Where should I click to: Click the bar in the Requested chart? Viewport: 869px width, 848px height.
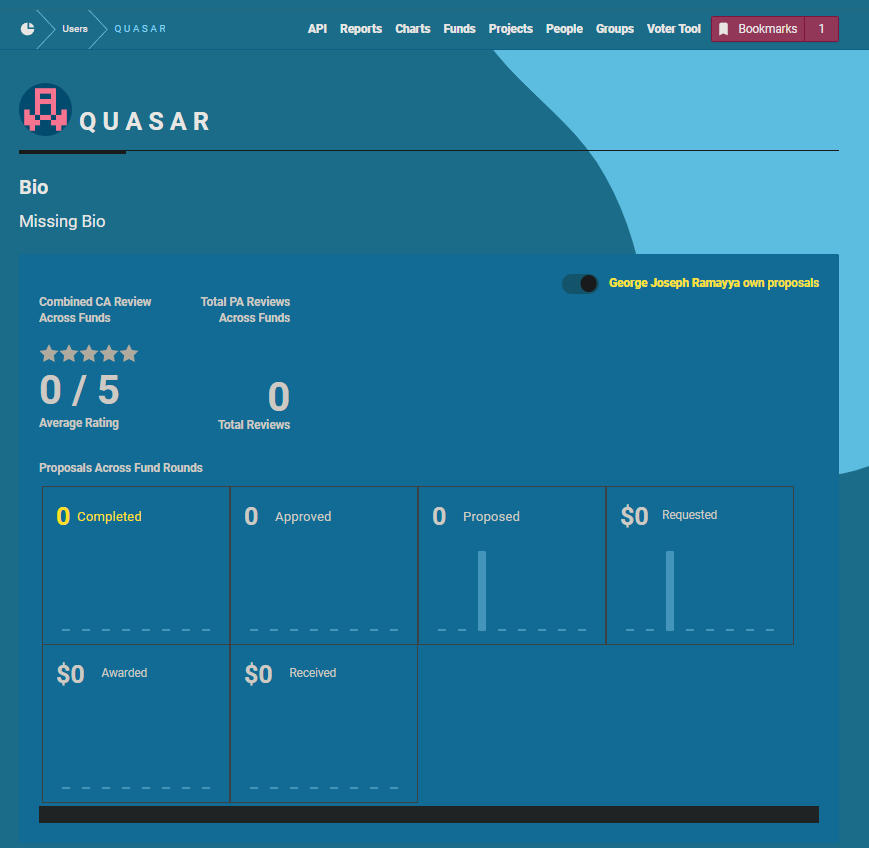point(670,591)
